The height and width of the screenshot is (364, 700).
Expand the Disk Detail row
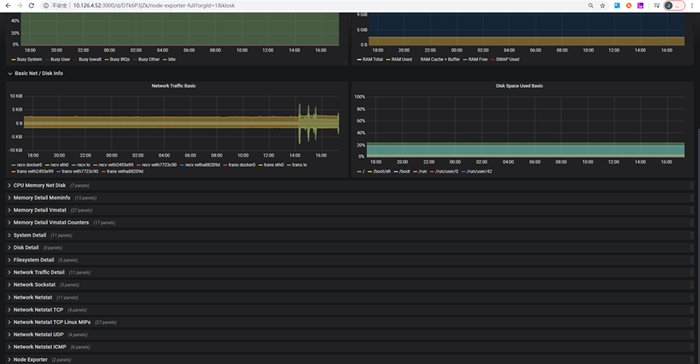[x=349, y=247]
